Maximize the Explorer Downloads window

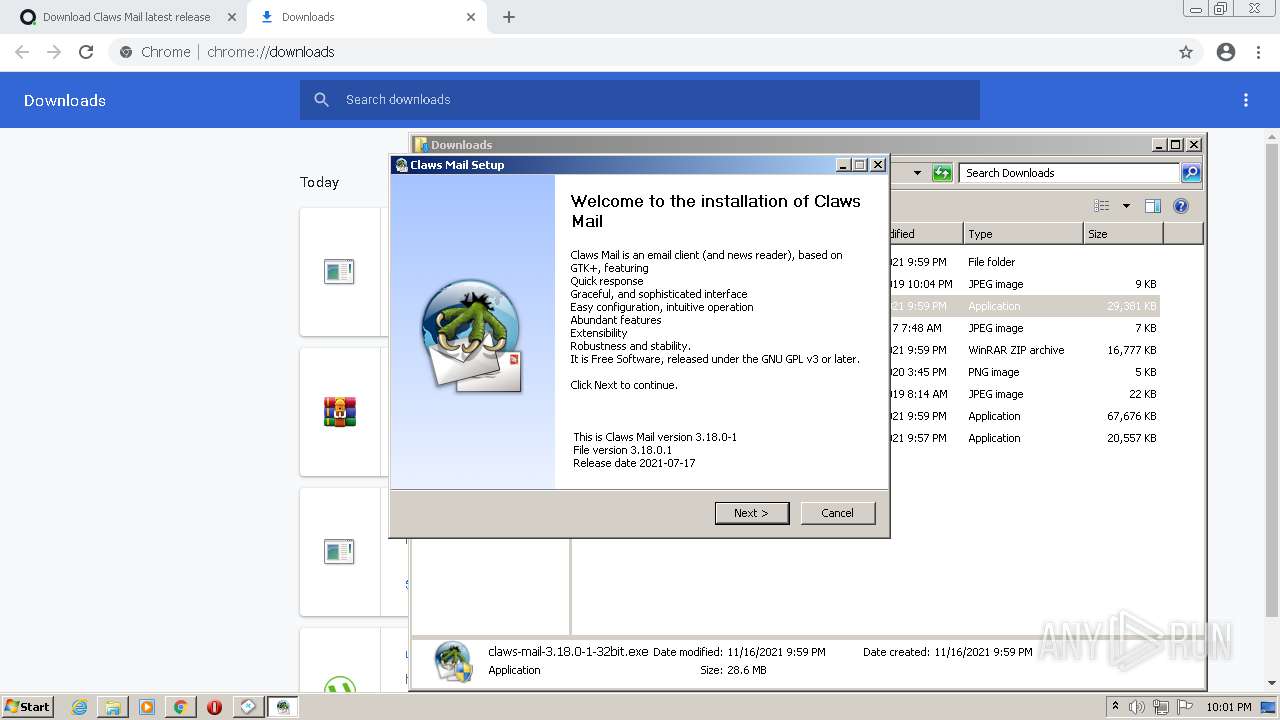[x=1176, y=145]
